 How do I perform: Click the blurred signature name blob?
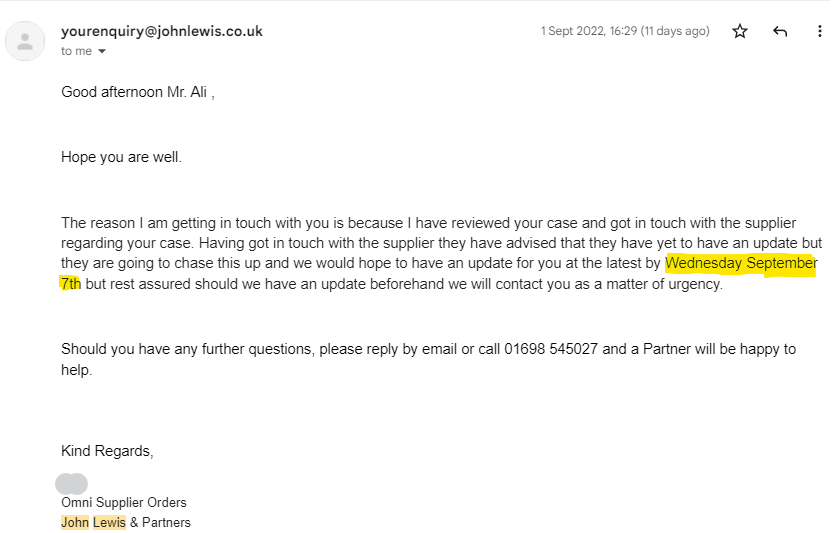click(72, 484)
